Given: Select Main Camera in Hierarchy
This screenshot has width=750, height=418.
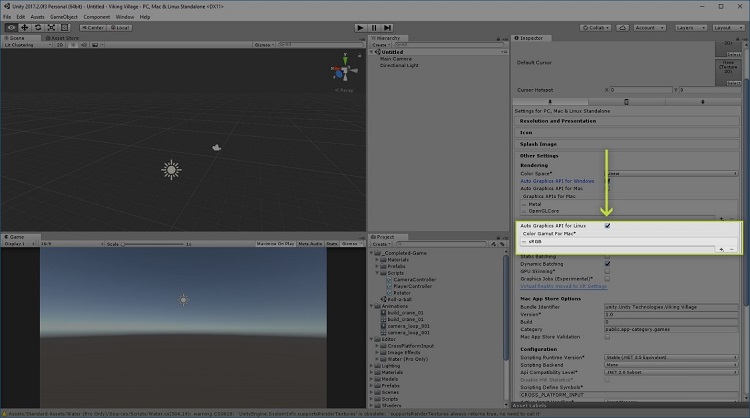Looking at the screenshot, I should (394, 59).
